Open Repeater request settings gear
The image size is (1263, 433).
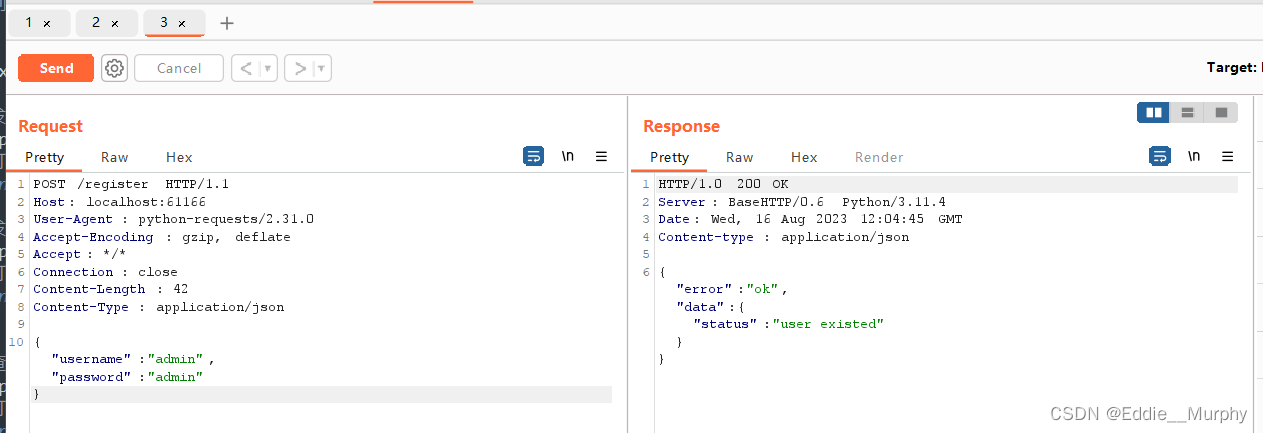[115, 68]
